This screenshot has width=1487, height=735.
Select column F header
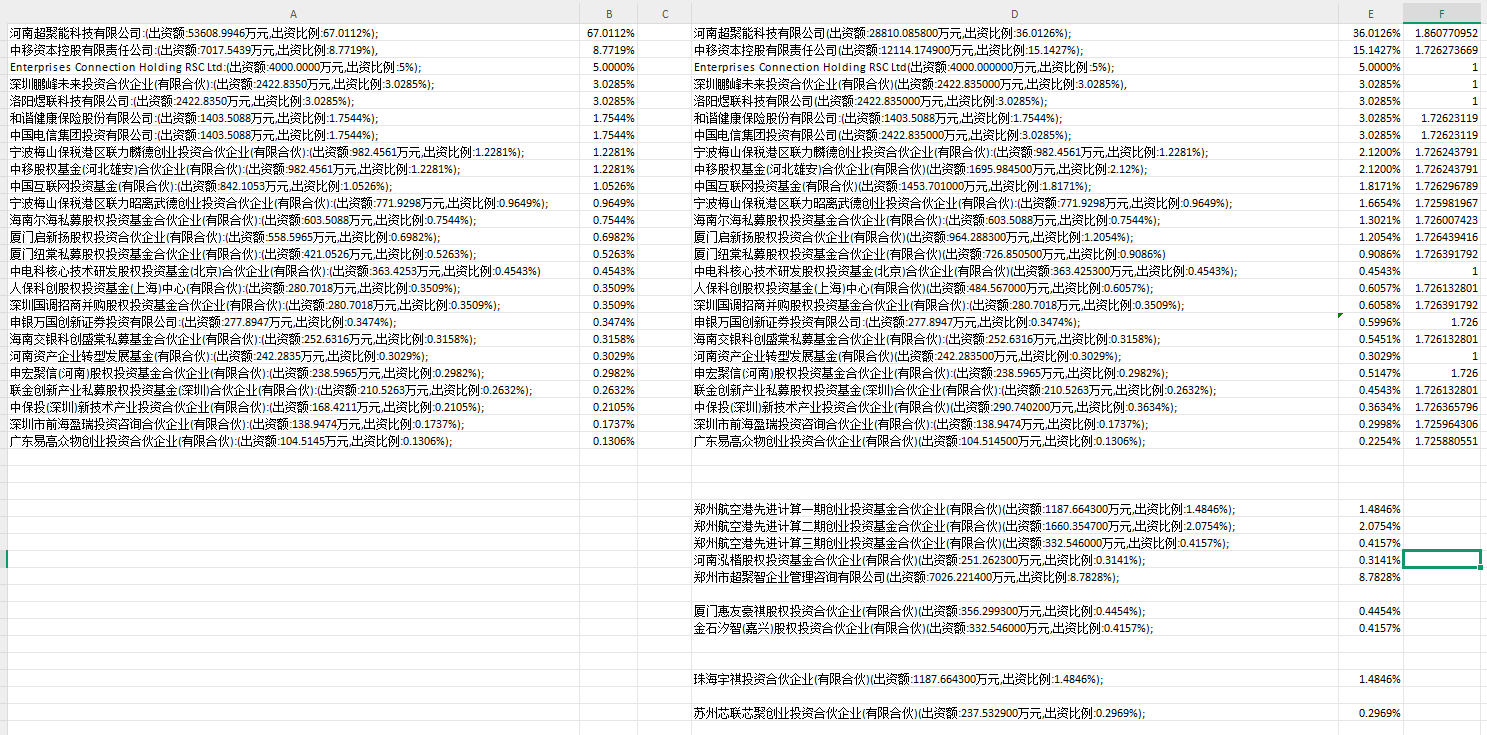click(1442, 13)
